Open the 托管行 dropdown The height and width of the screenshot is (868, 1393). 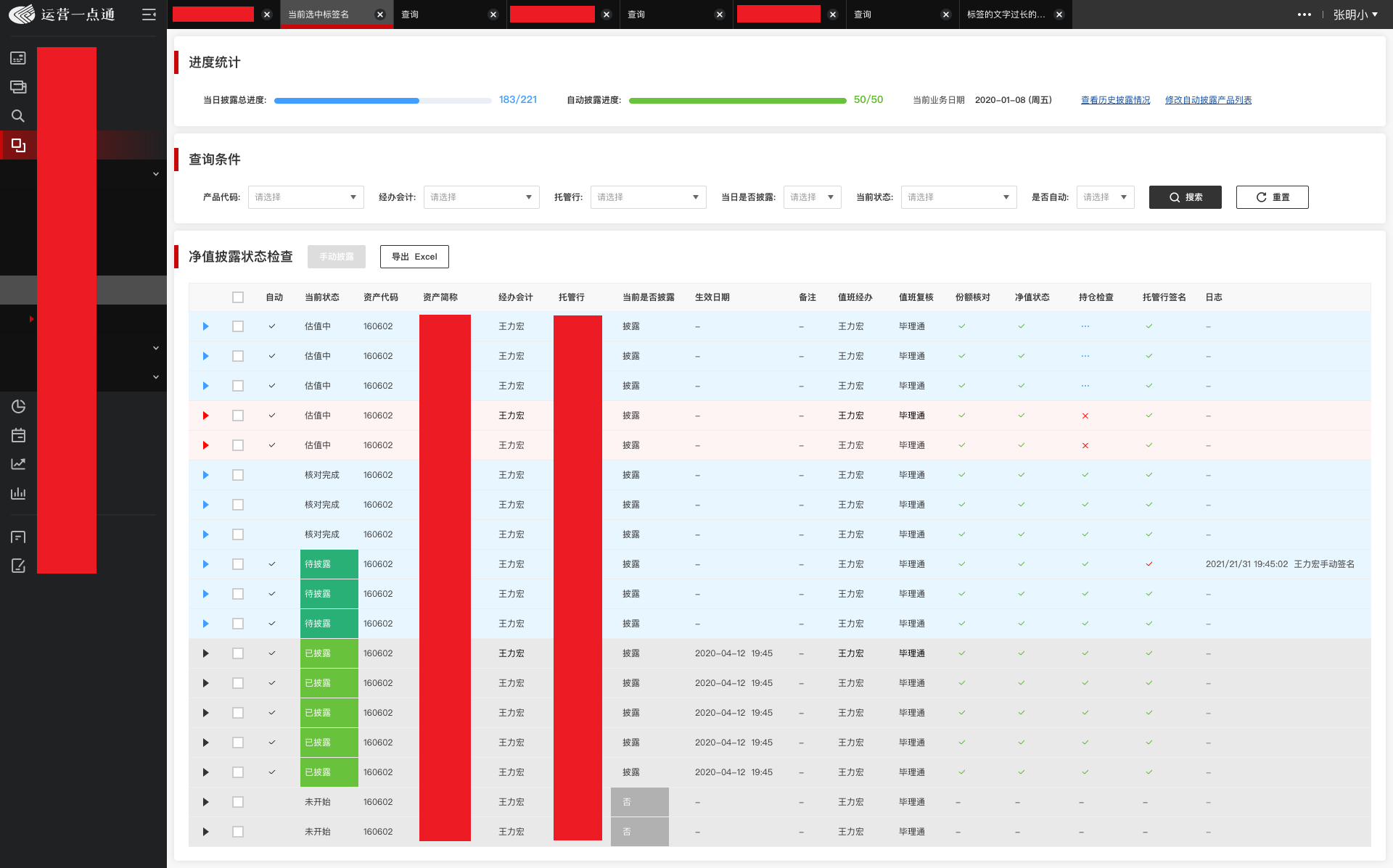pos(649,197)
